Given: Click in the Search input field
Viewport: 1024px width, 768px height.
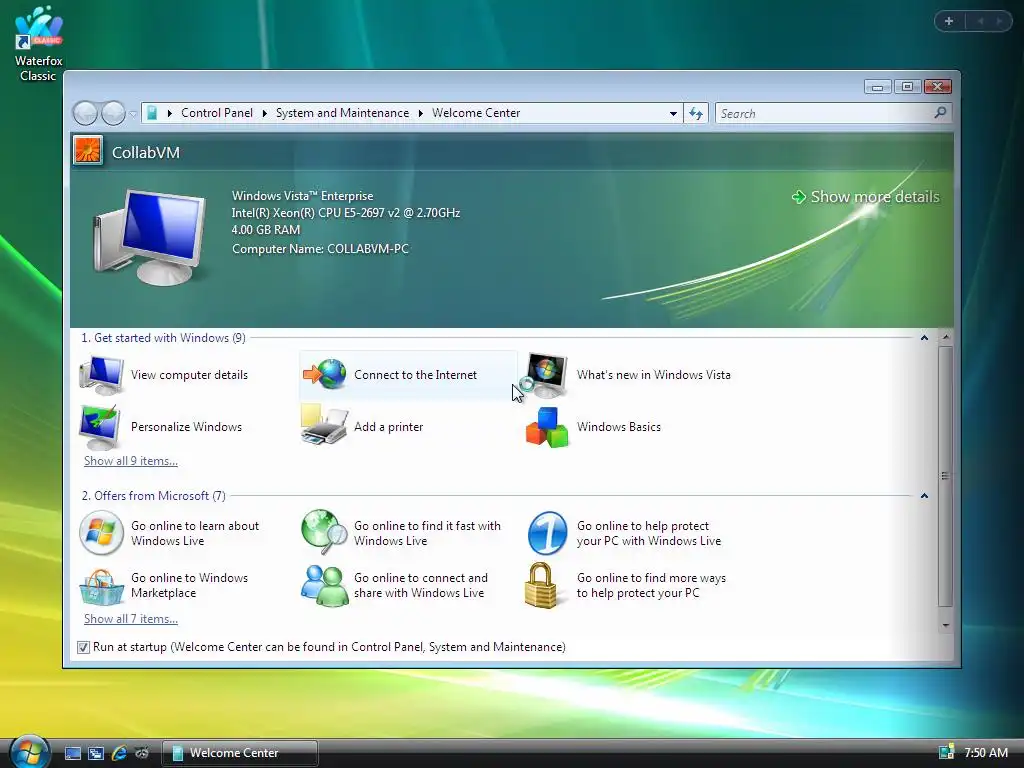Looking at the screenshot, I should [825, 114].
